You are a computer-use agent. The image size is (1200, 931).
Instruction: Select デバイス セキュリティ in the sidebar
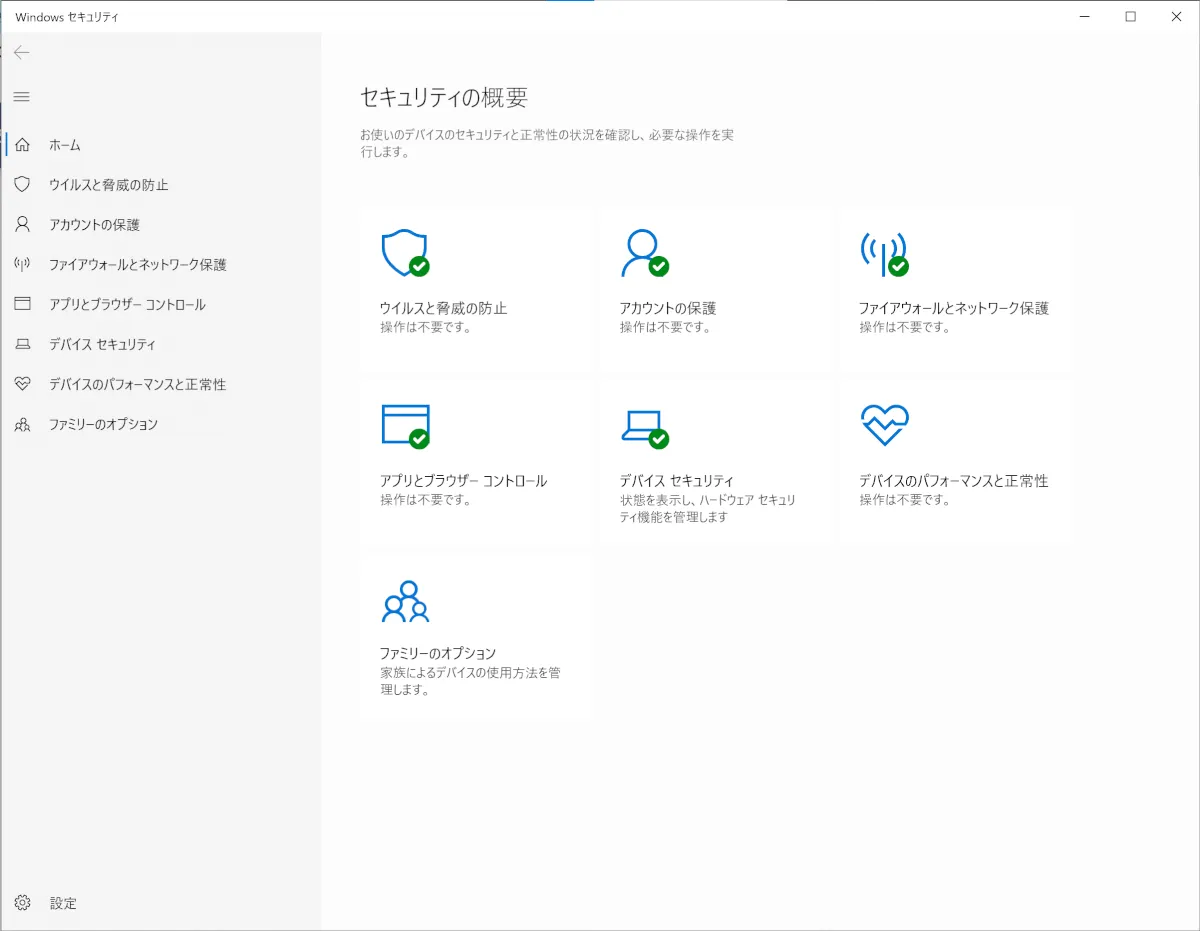coord(102,345)
